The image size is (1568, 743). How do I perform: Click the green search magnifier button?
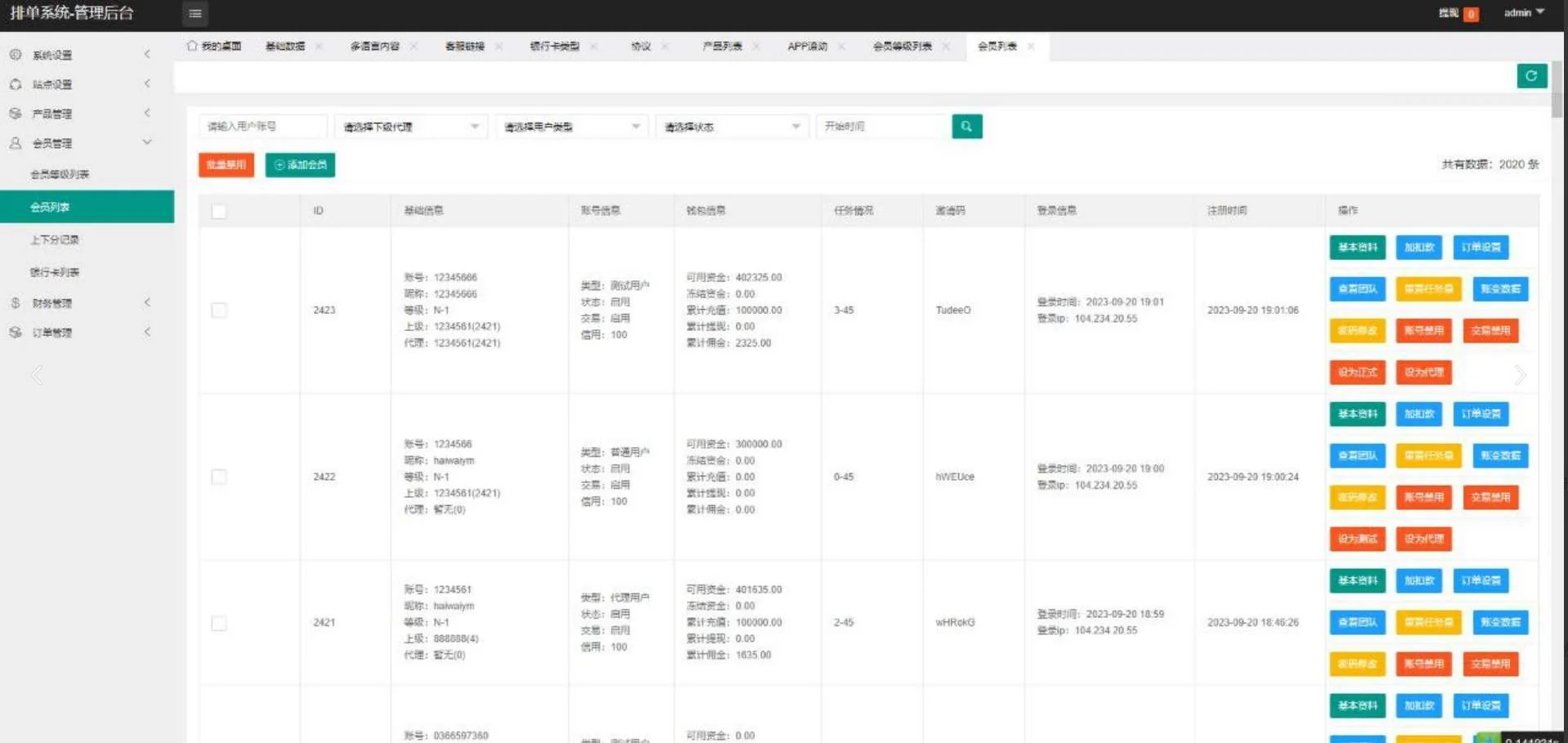[966, 127]
